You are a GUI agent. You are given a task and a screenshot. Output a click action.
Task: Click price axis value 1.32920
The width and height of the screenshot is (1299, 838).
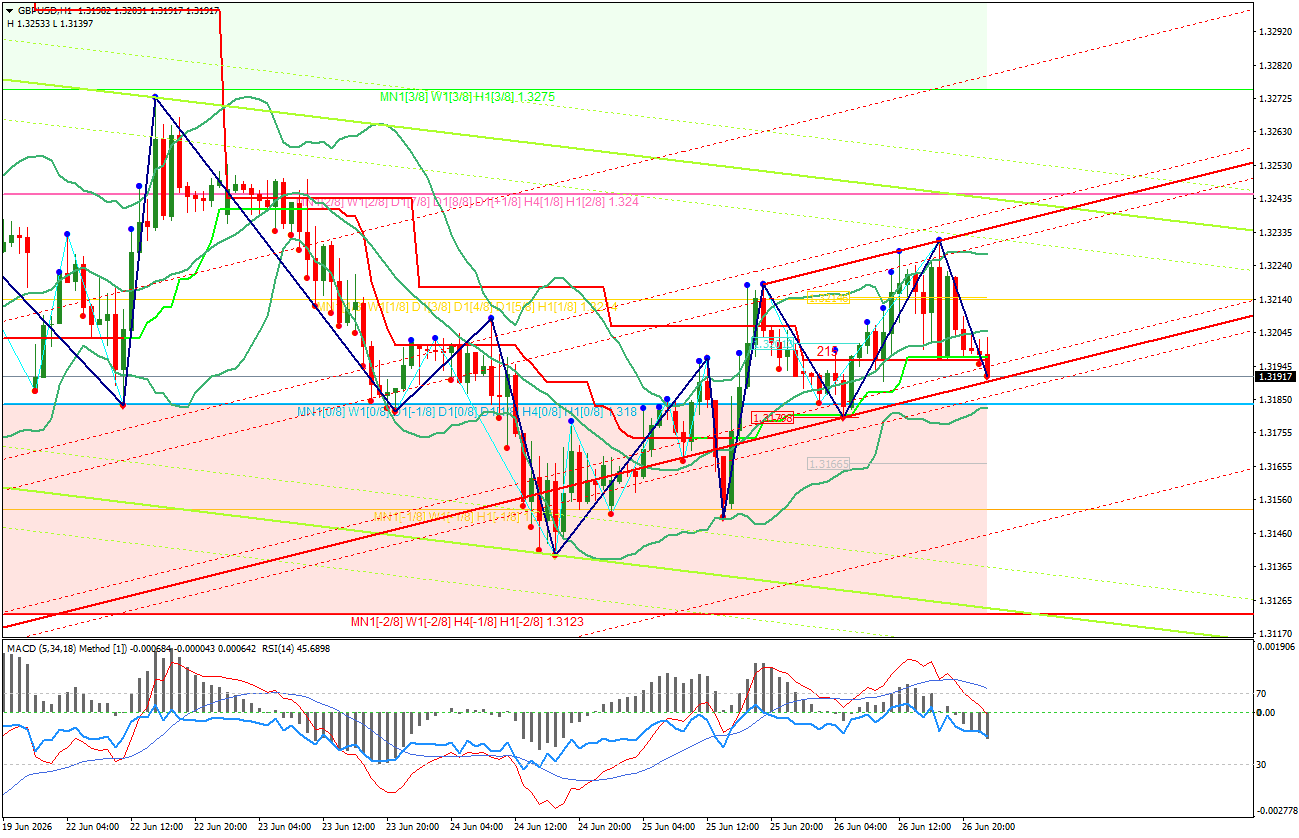[1275, 32]
